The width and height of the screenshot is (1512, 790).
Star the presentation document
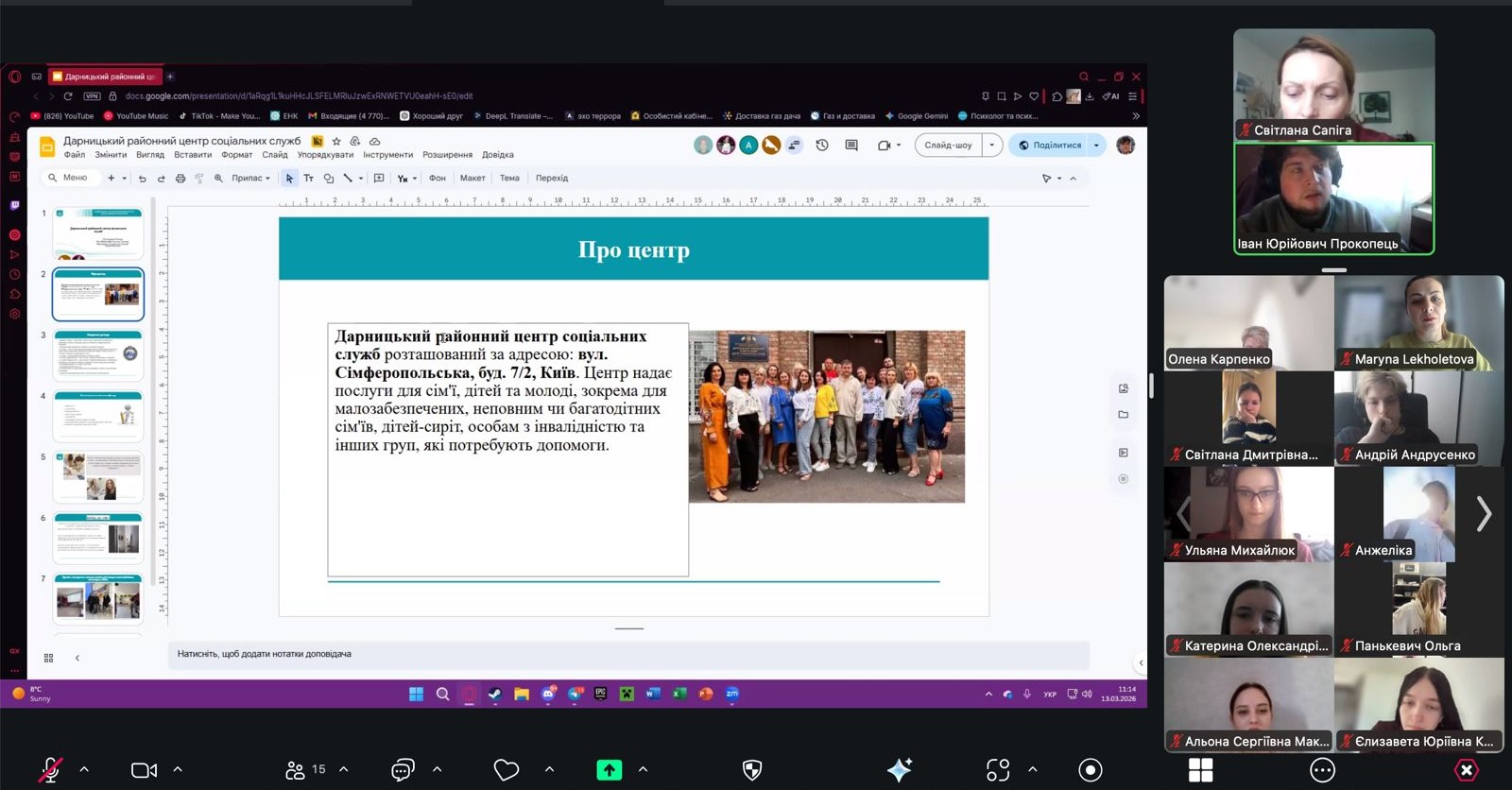coord(336,141)
